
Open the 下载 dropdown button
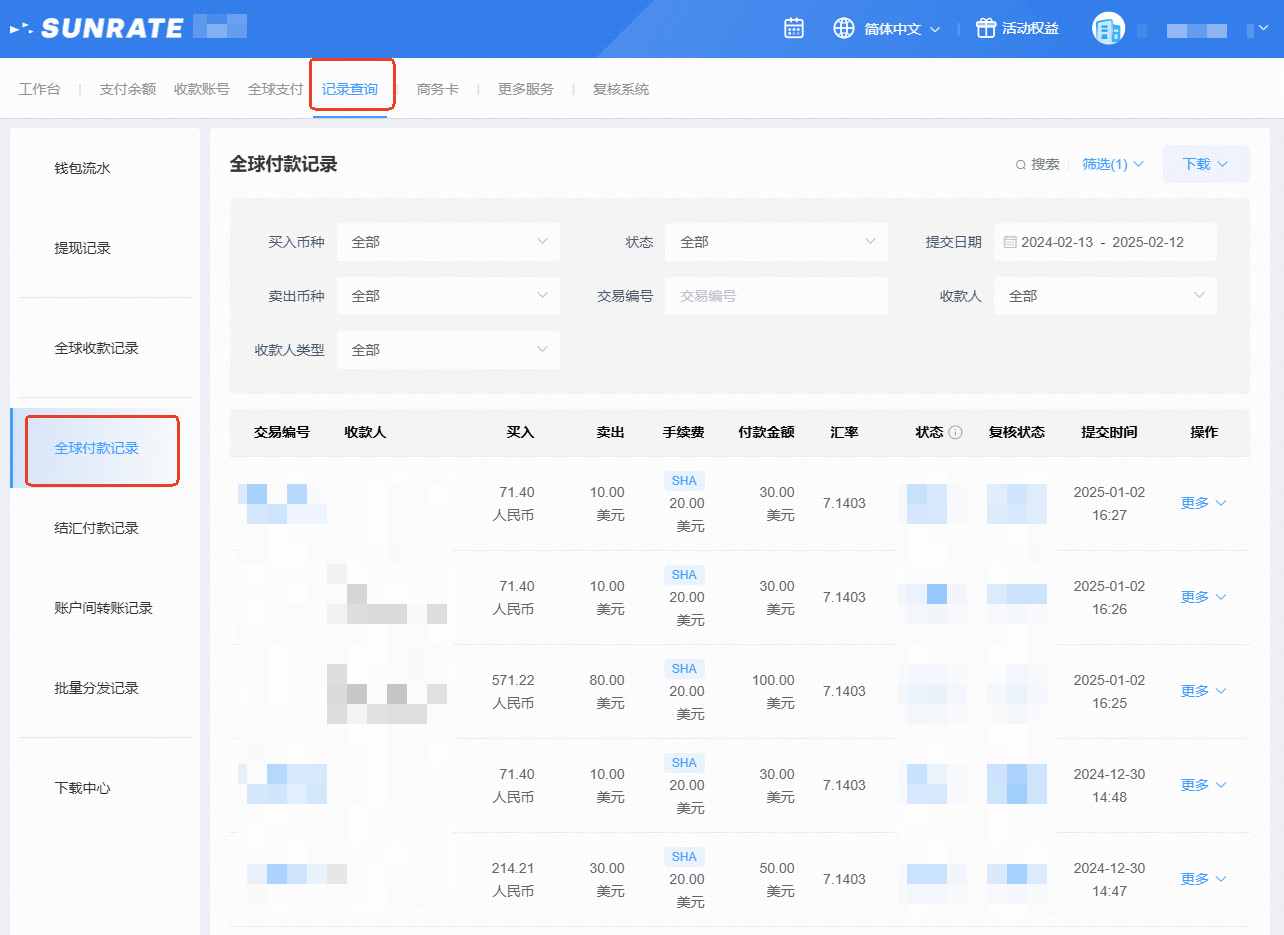click(1205, 164)
